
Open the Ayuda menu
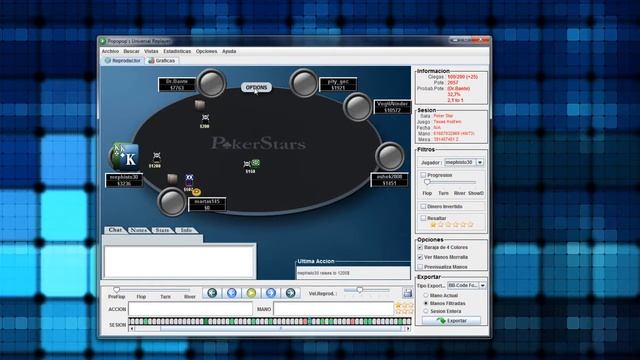(x=229, y=51)
